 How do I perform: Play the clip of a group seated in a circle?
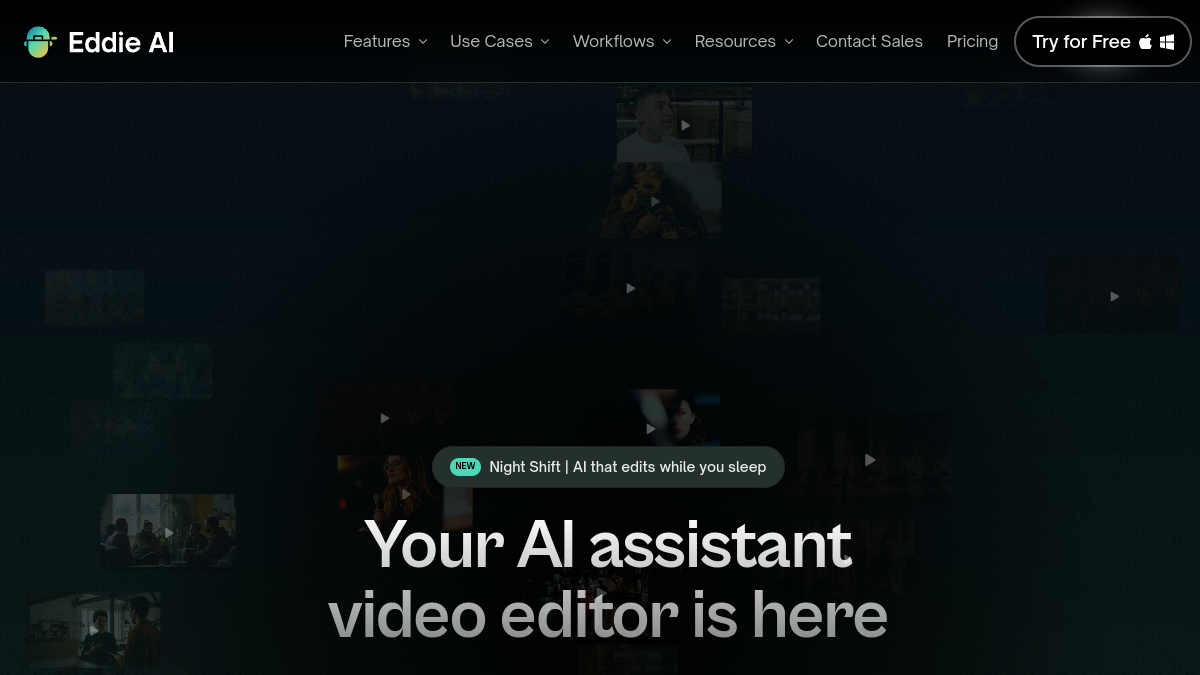pos(169,533)
